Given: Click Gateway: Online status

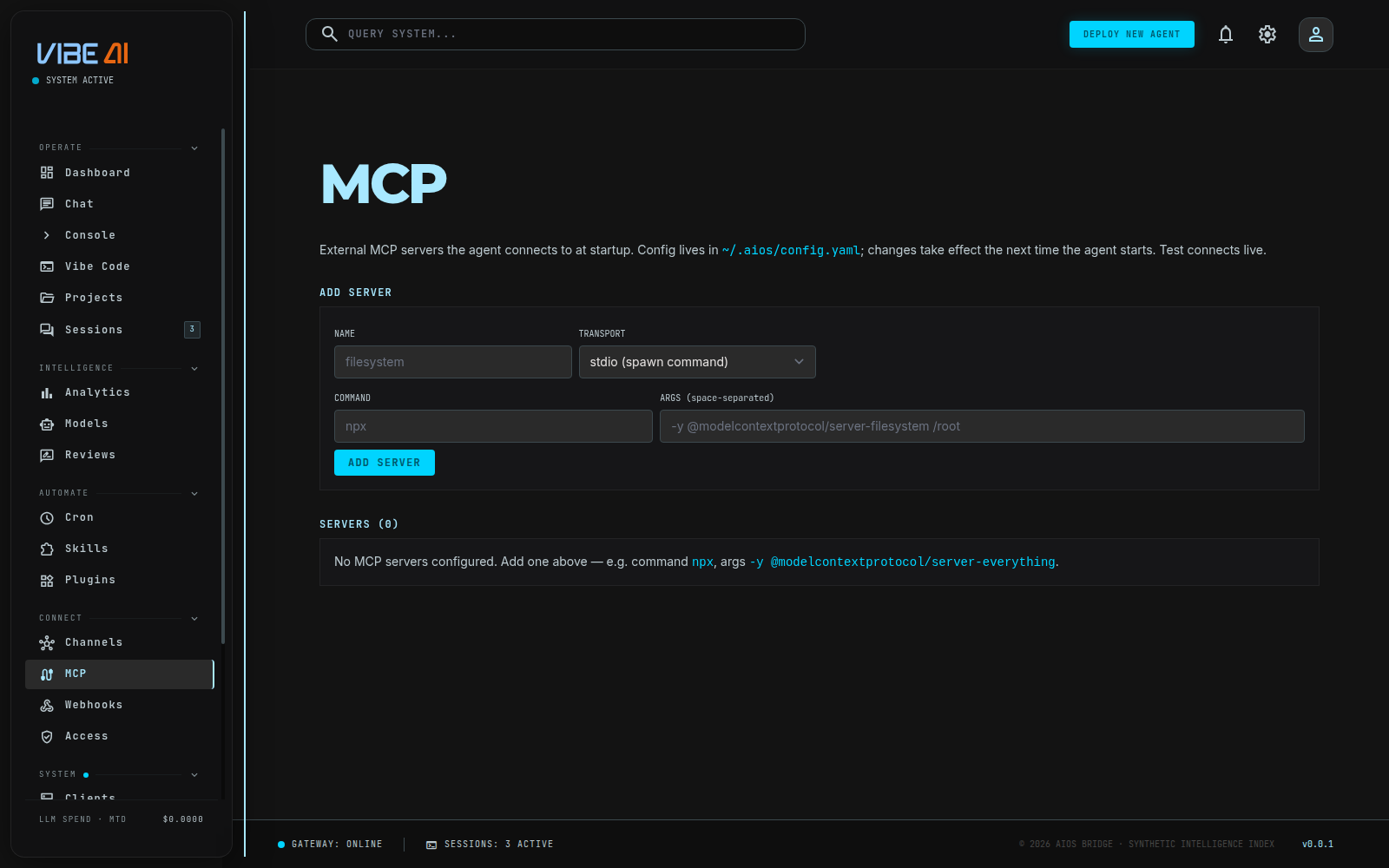Looking at the screenshot, I should (330, 845).
